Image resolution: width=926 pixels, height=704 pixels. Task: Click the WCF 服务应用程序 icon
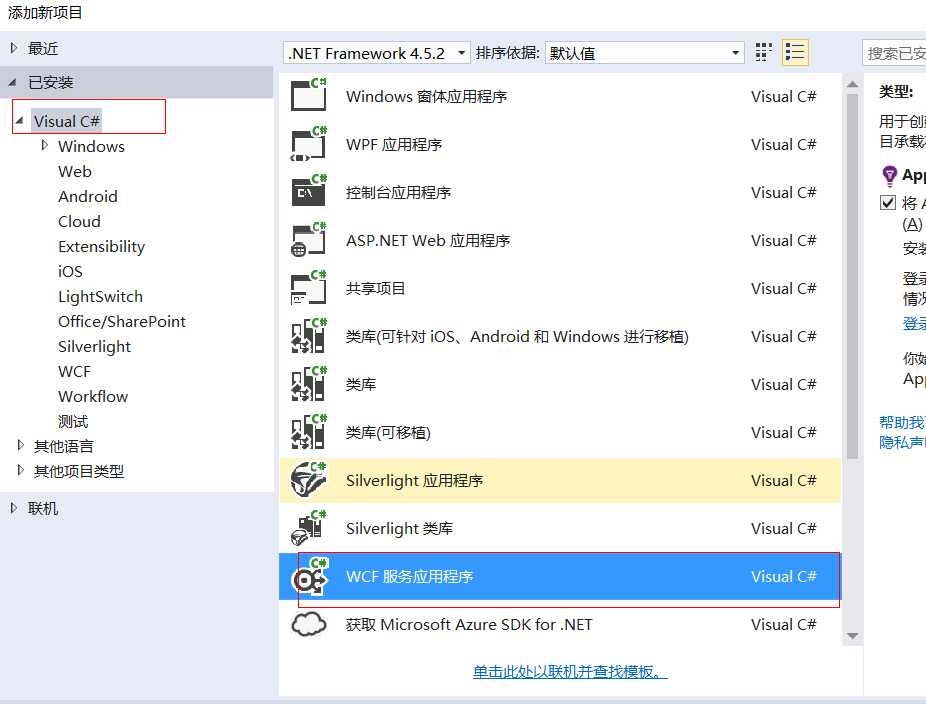tap(308, 576)
